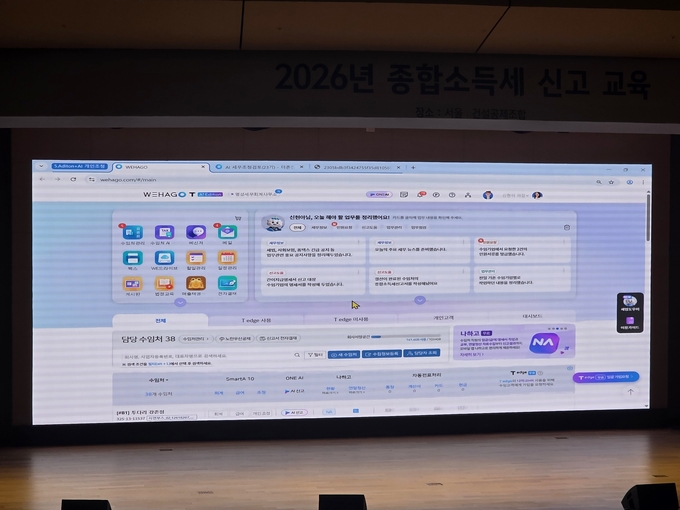
Task: Open the user profile name dropdown
Action: pyautogui.click(x=512, y=195)
